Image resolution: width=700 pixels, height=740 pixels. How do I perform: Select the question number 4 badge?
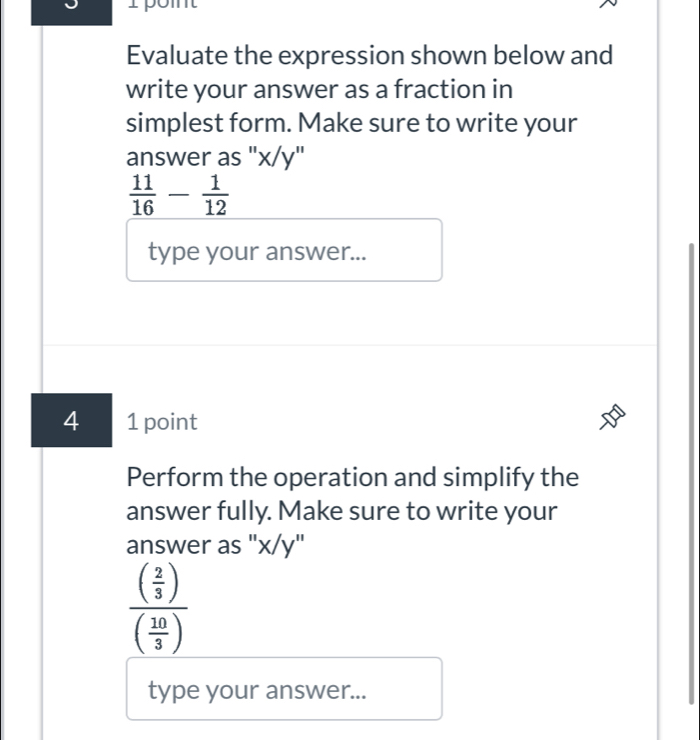(72, 422)
